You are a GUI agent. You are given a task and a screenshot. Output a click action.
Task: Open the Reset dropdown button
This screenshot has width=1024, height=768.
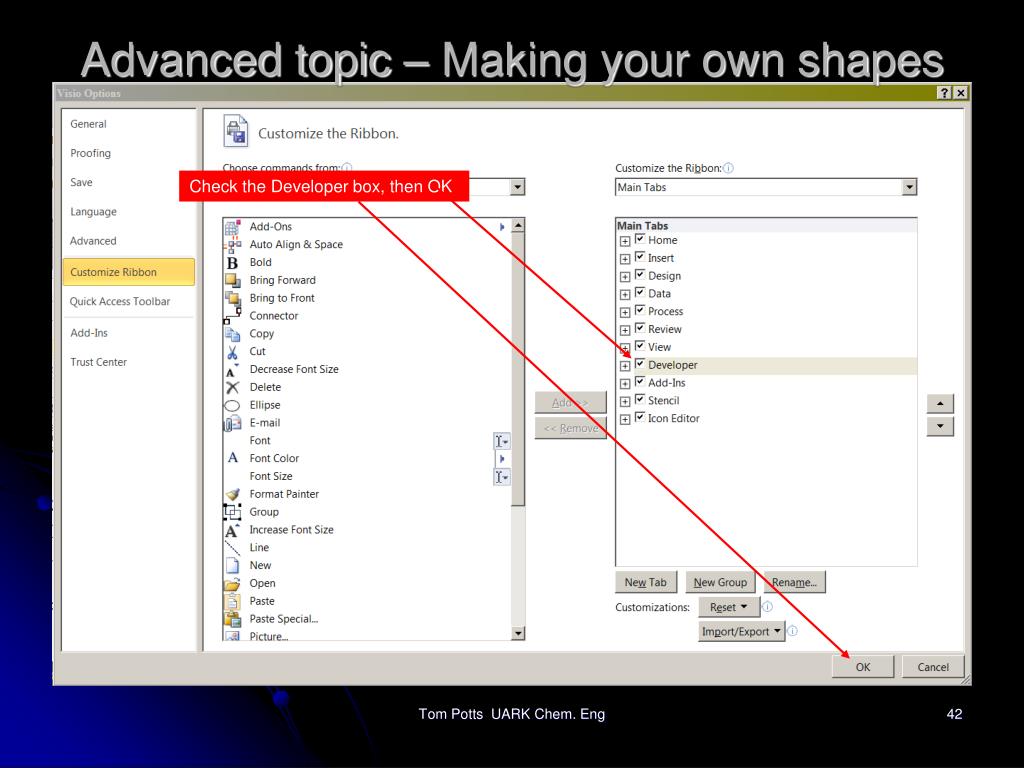pos(729,607)
